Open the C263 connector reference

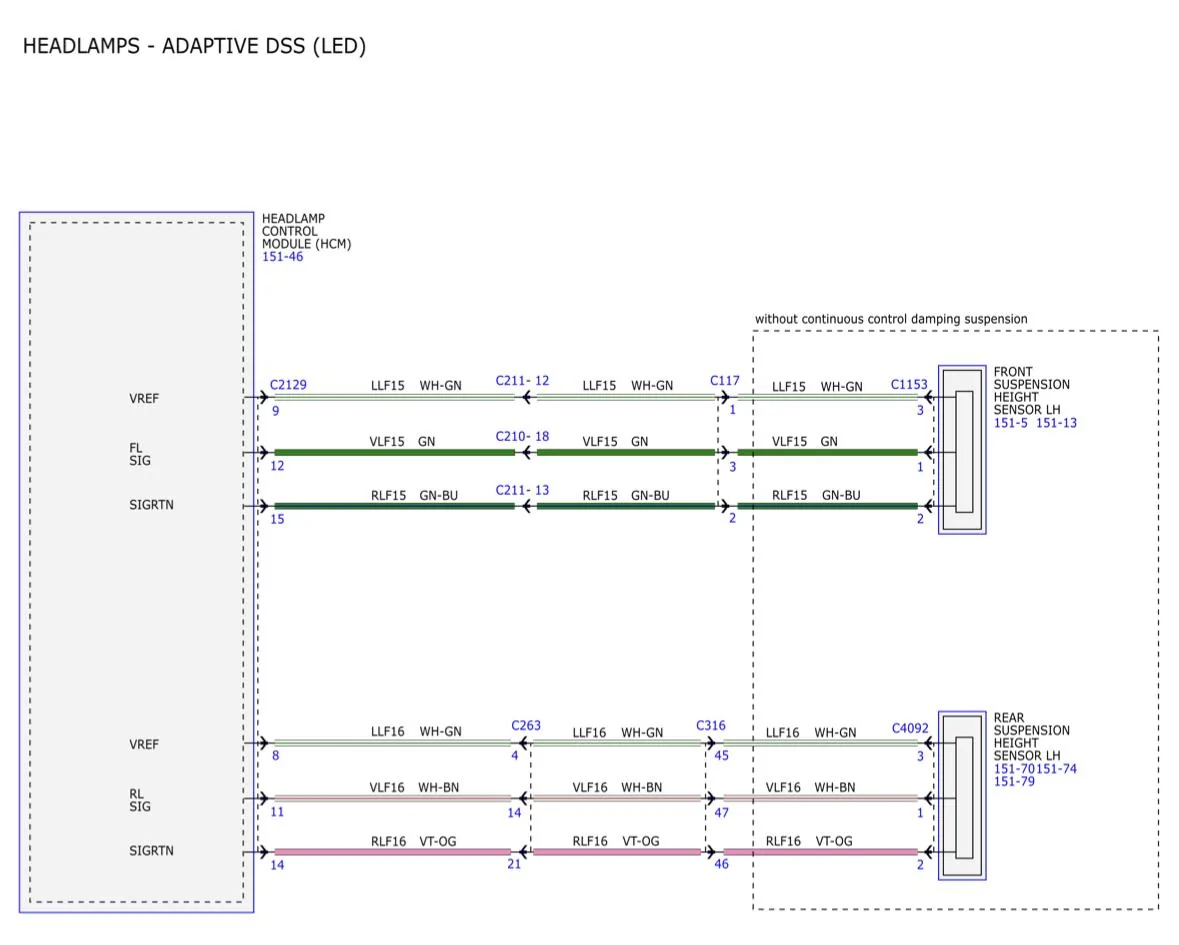coord(526,726)
